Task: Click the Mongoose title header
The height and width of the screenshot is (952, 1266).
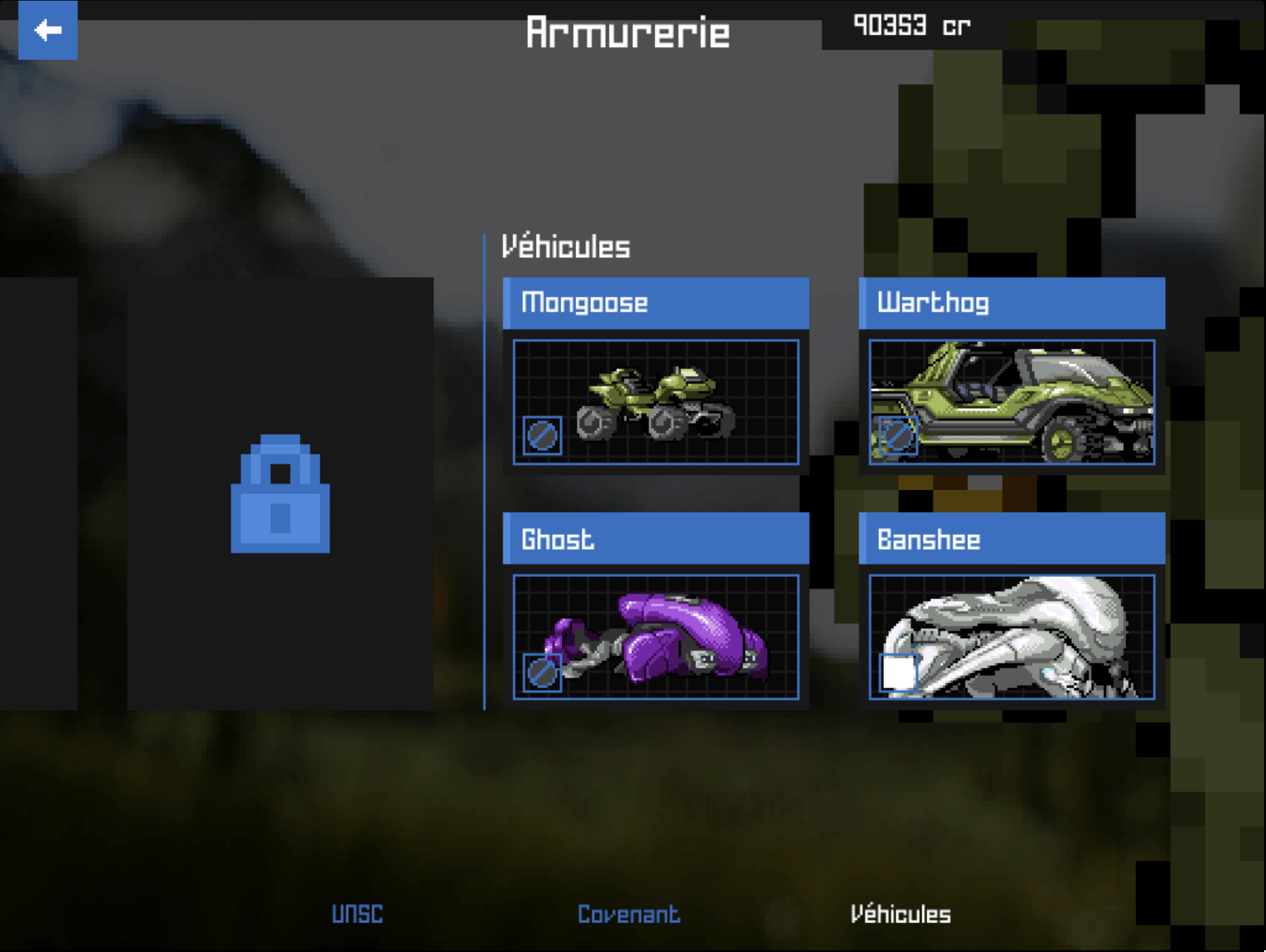Action: 656,303
